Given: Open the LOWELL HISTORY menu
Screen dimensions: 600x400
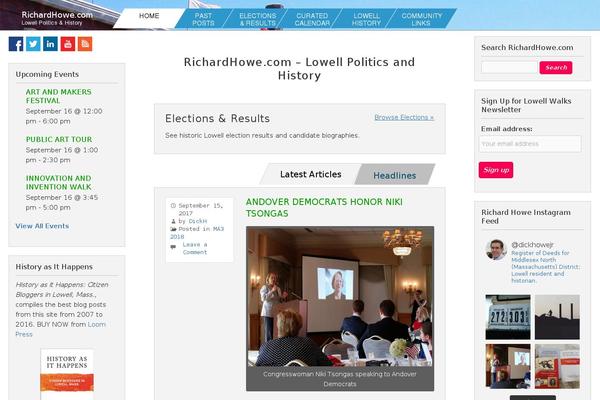Looking at the screenshot, I should coord(366,19).
